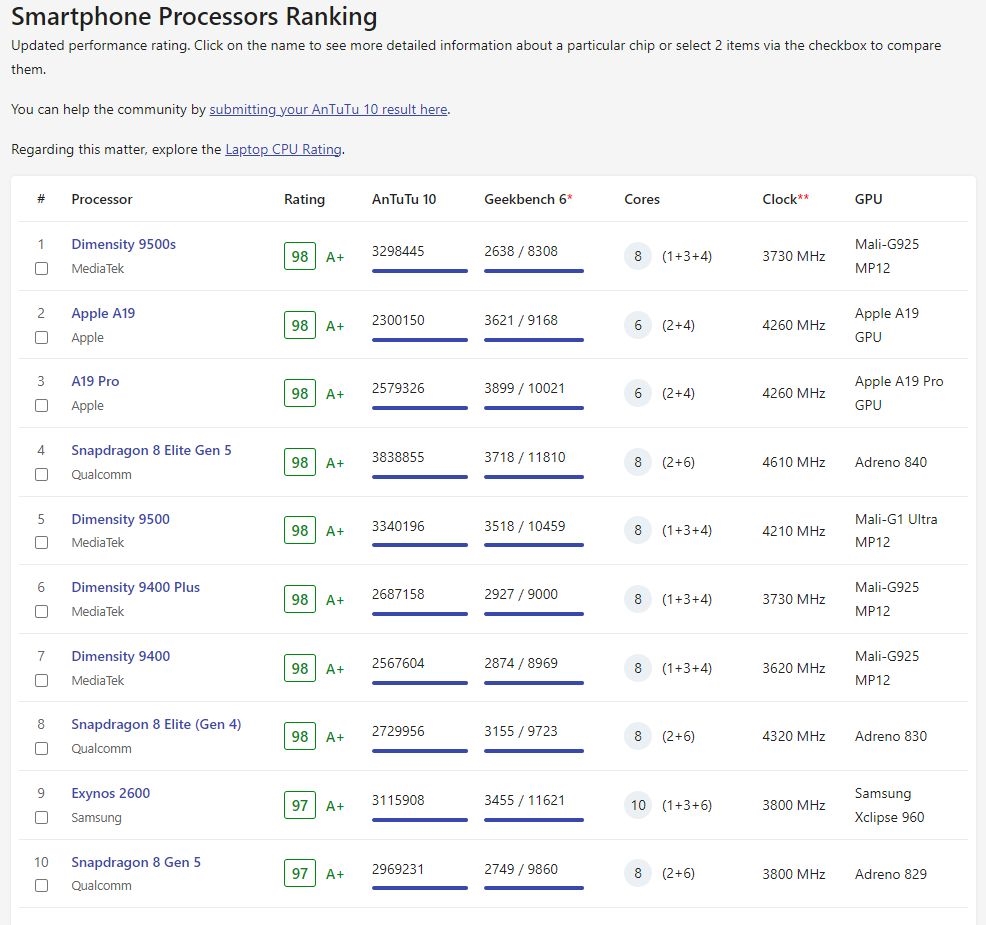Viewport: 986px width, 925px height.
Task: Click the Geekbench 6 column header
Action: (525, 199)
